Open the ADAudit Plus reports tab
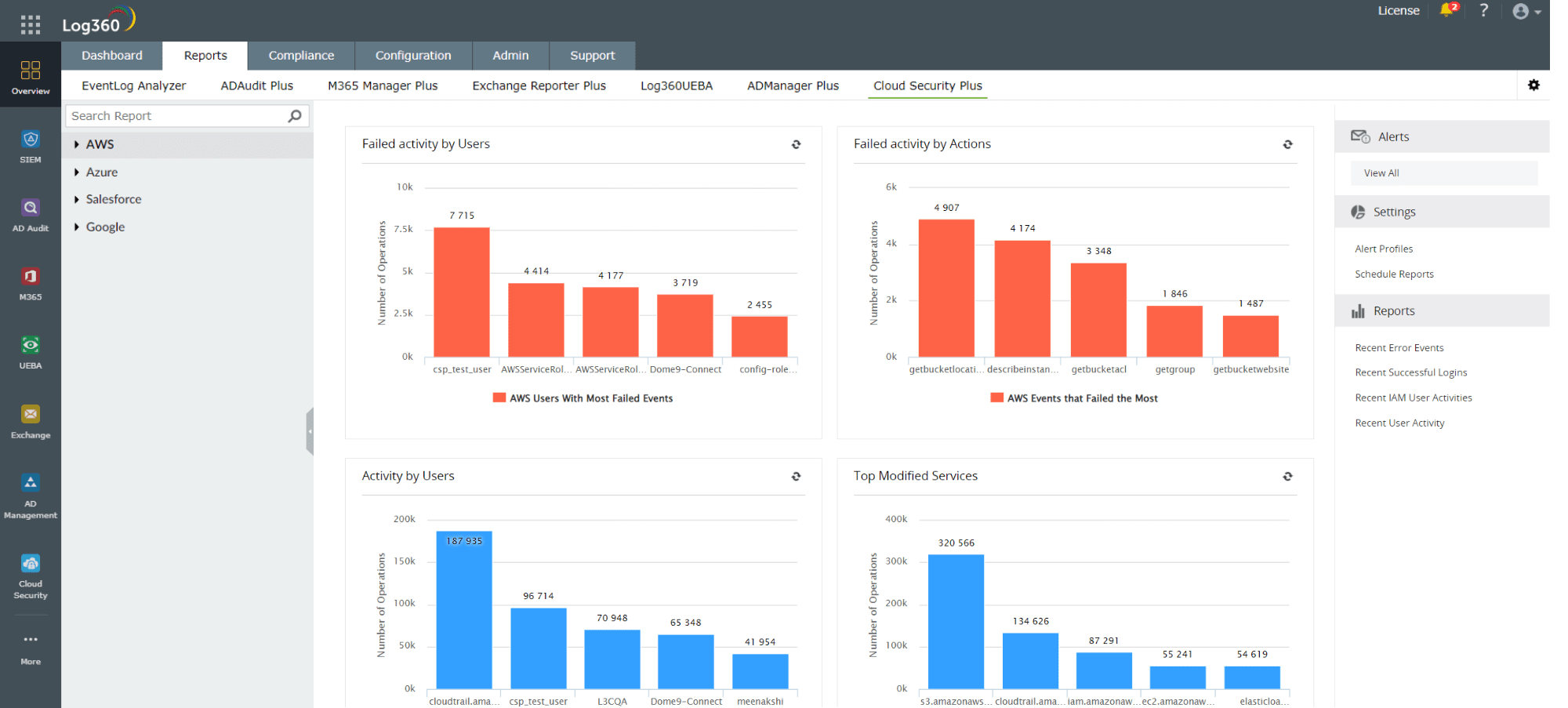 (x=256, y=85)
